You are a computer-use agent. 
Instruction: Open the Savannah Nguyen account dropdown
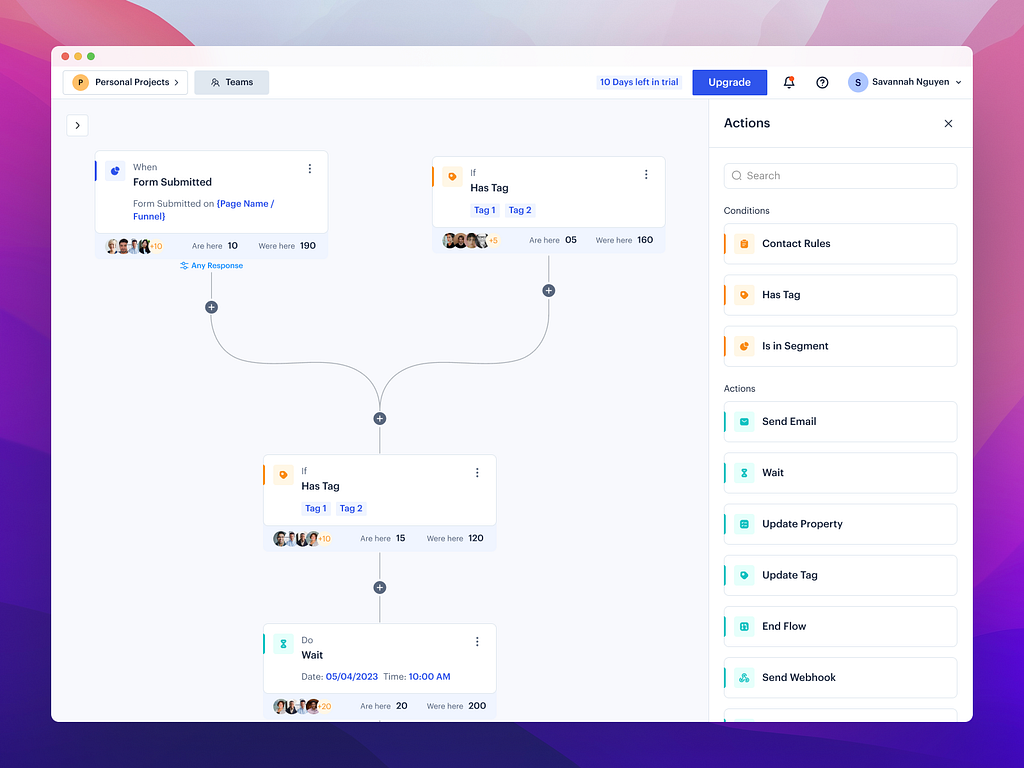tap(905, 82)
